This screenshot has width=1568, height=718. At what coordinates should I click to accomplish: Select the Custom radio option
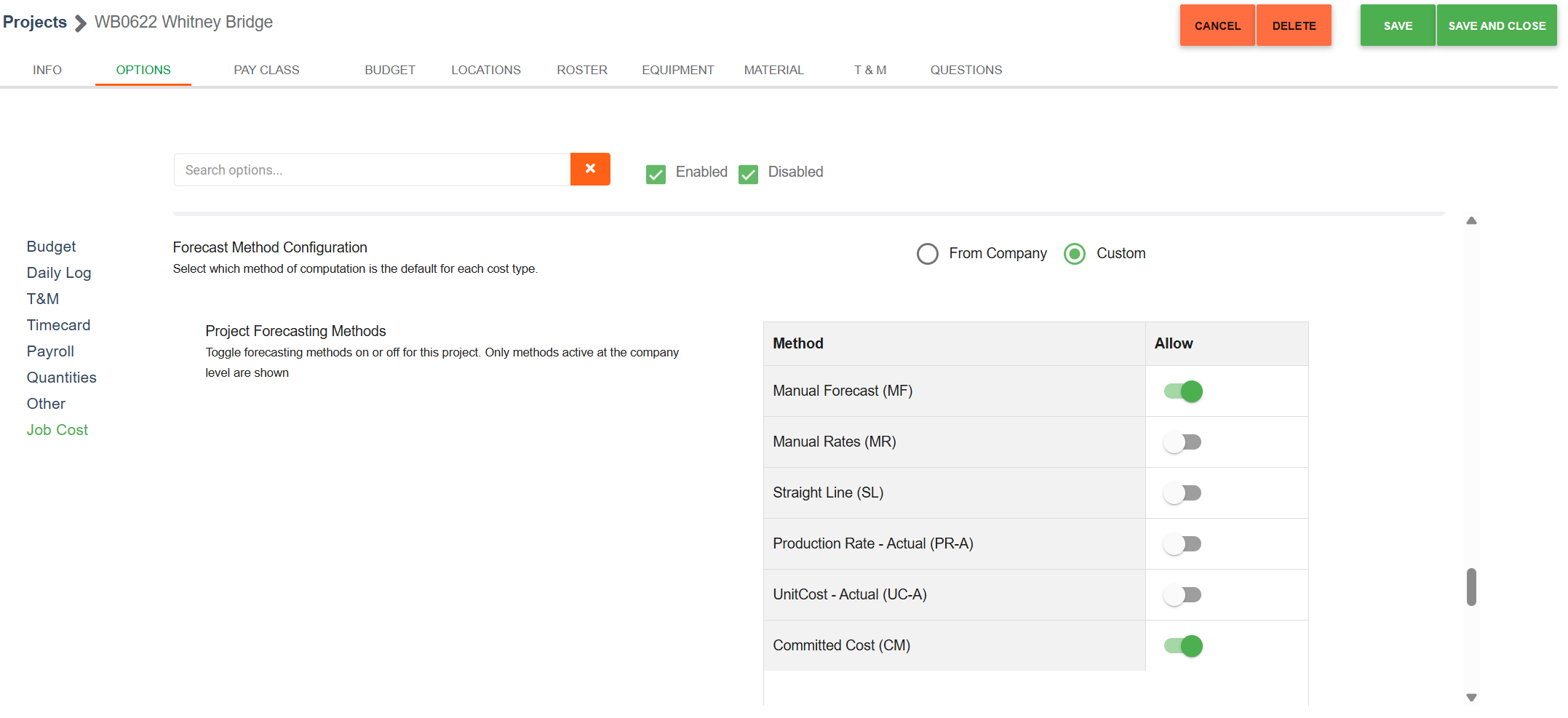1074,254
